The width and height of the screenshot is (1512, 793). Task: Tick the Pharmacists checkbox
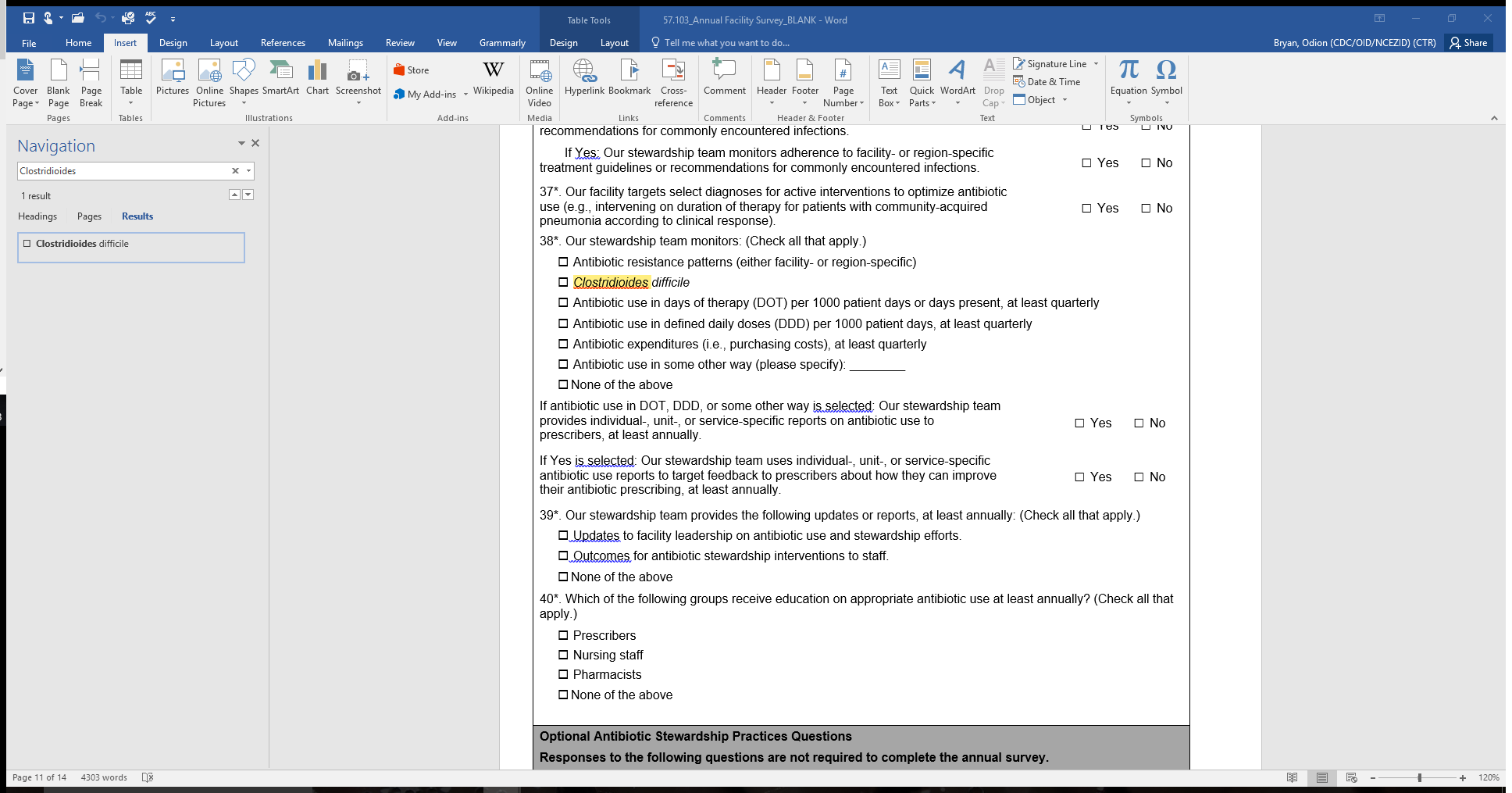(563, 675)
